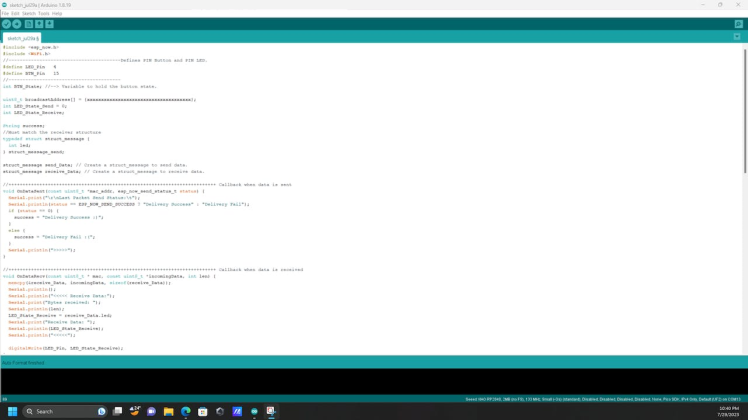Viewport: 748px width, 420px height.
Task: Click the Arduino IDE taskbar icon
Action: click(x=254, y=411)
